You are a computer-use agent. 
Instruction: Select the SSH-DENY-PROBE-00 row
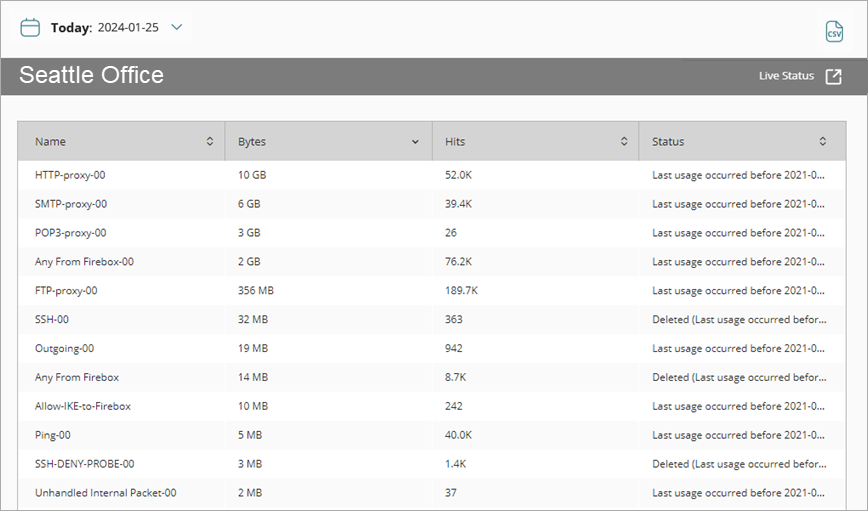click(85, 465)
